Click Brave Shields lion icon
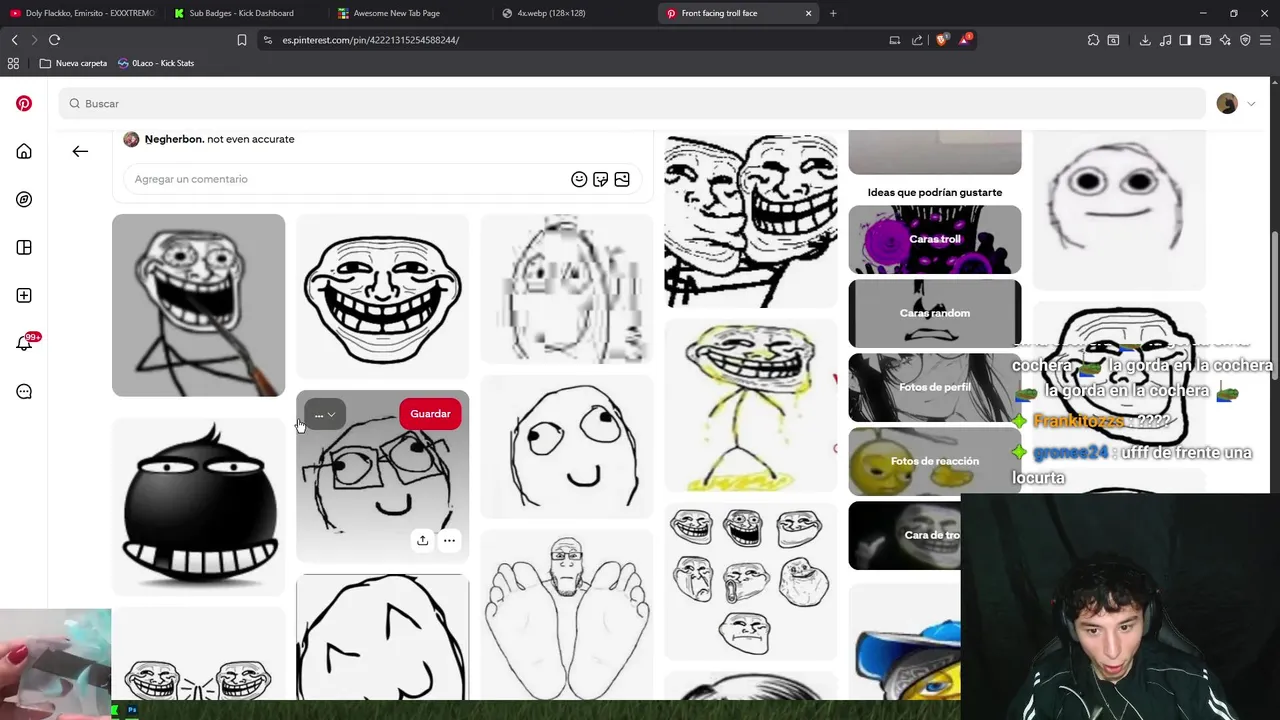This screenshot has height=720, width=1280. (941, 40)
